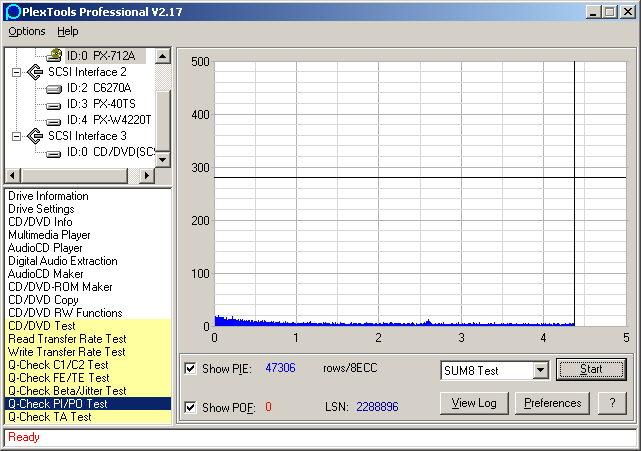This screenshot has height=451, width=641.
Task: Click the tree's scroll up arrow
Action: pyautogui.click(x=163, y=56)
